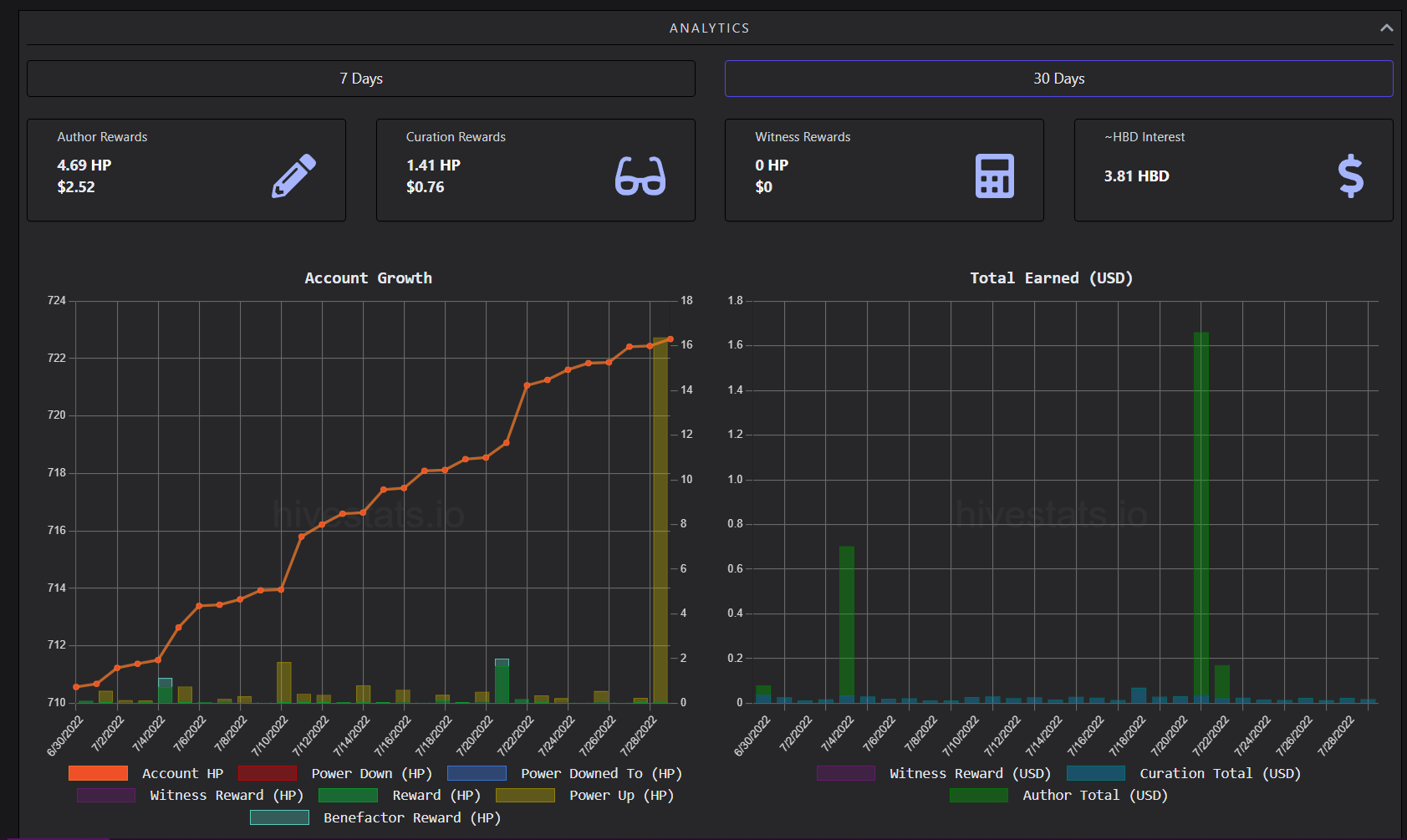Click the $2.52 author rewards amount
1407x840 pixels.
pyautogui.click(x=76, y=187)
